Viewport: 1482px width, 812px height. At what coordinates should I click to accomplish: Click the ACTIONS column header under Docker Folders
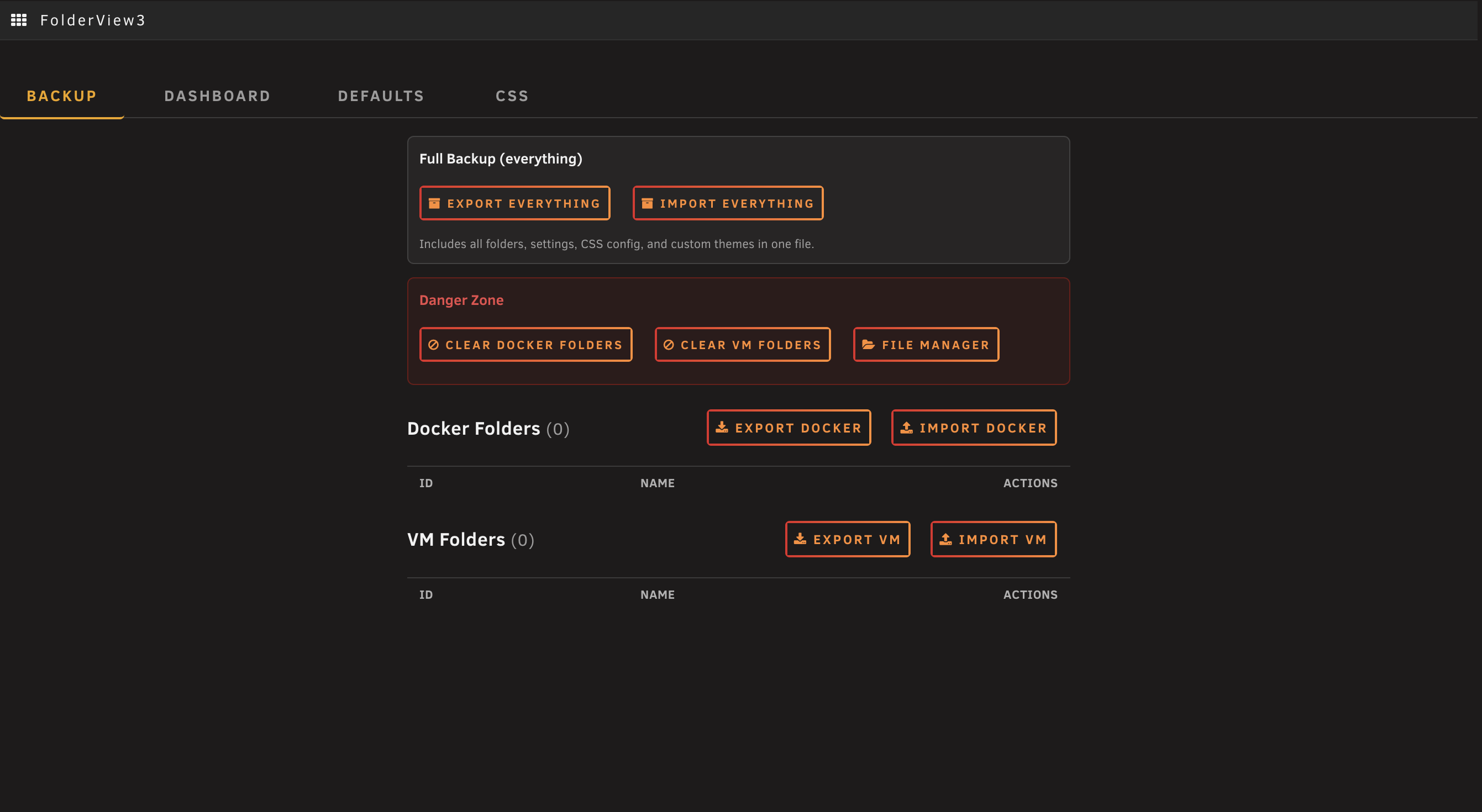tap(1031, 483)
